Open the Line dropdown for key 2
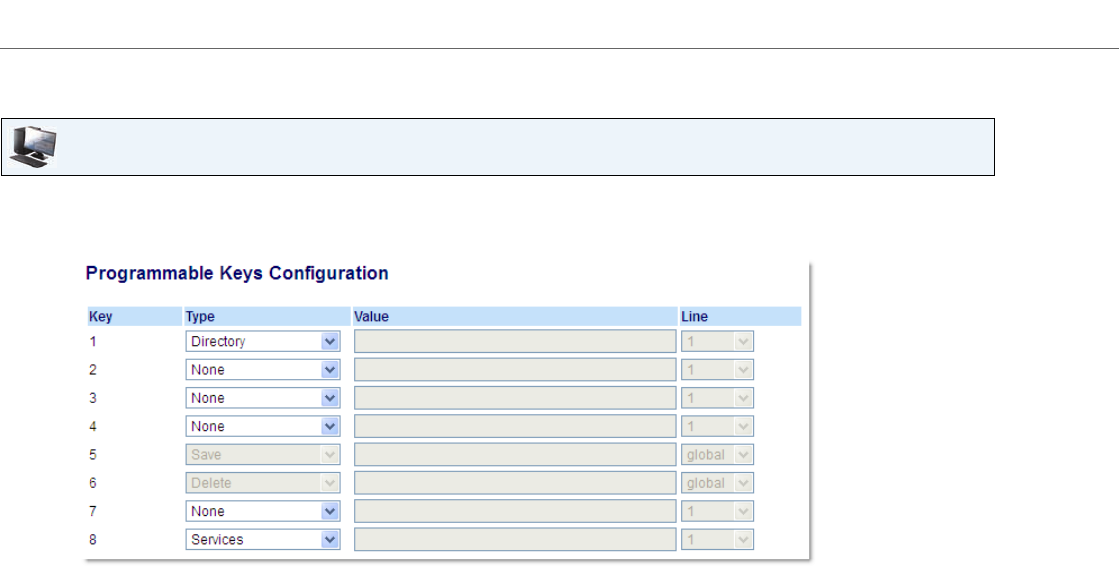This screenshot has height=566, width=1119. 717,370
